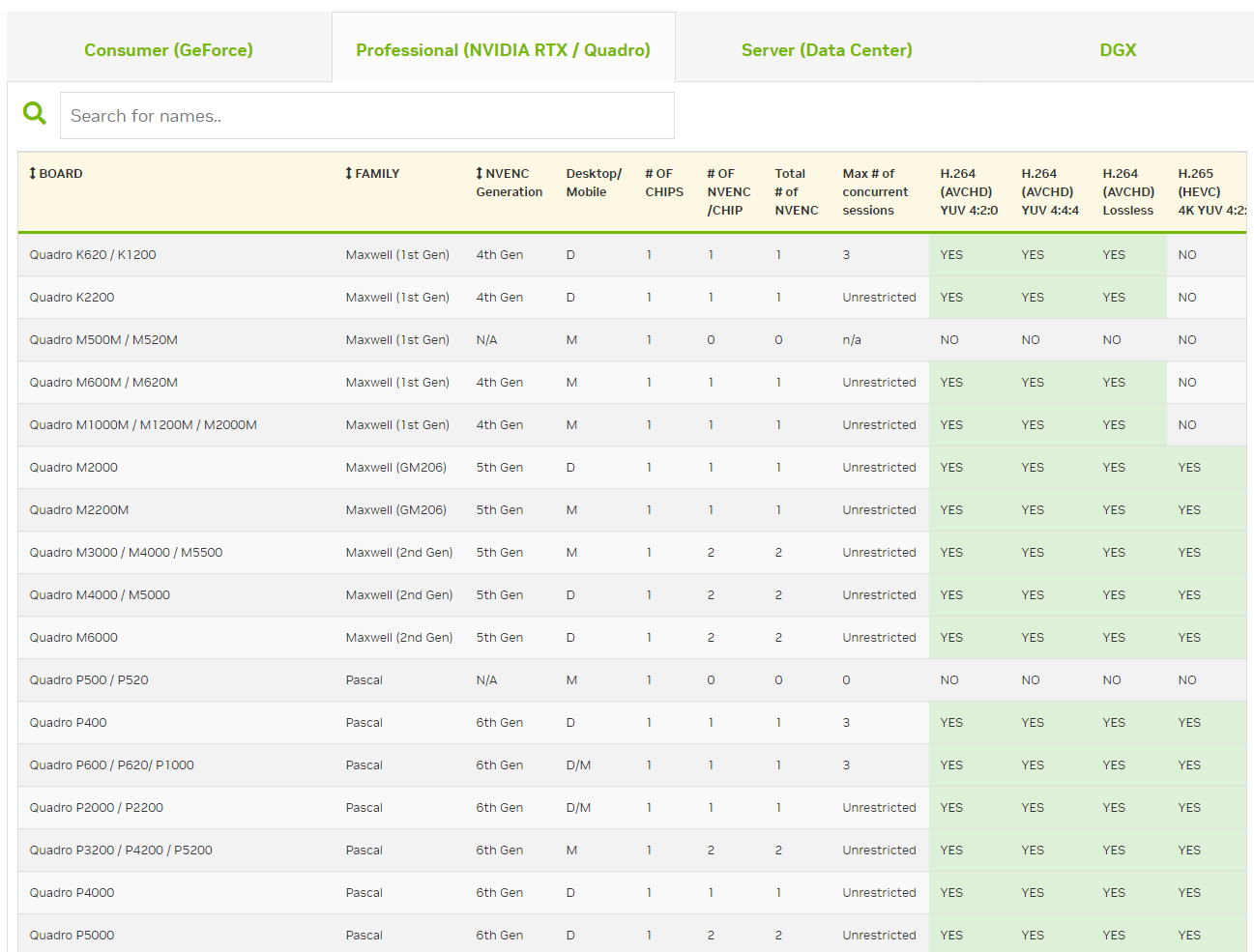Sort by NVENC Generation column arrow
Viewport: 1254px width, 952px height.
pyautogui.click(x=480, y=174)
